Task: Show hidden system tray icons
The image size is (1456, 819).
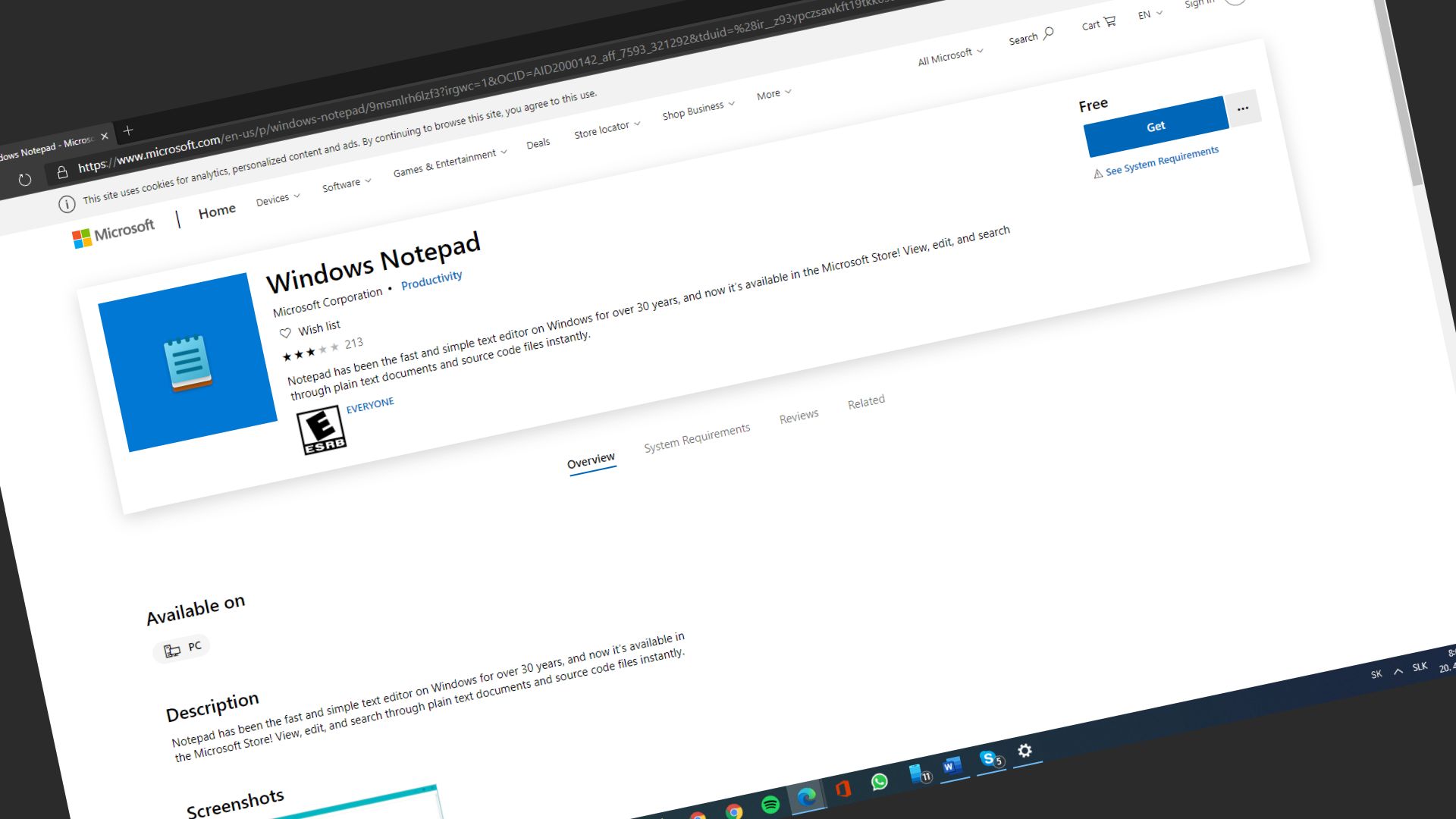Action: (x=1398, y=671)
